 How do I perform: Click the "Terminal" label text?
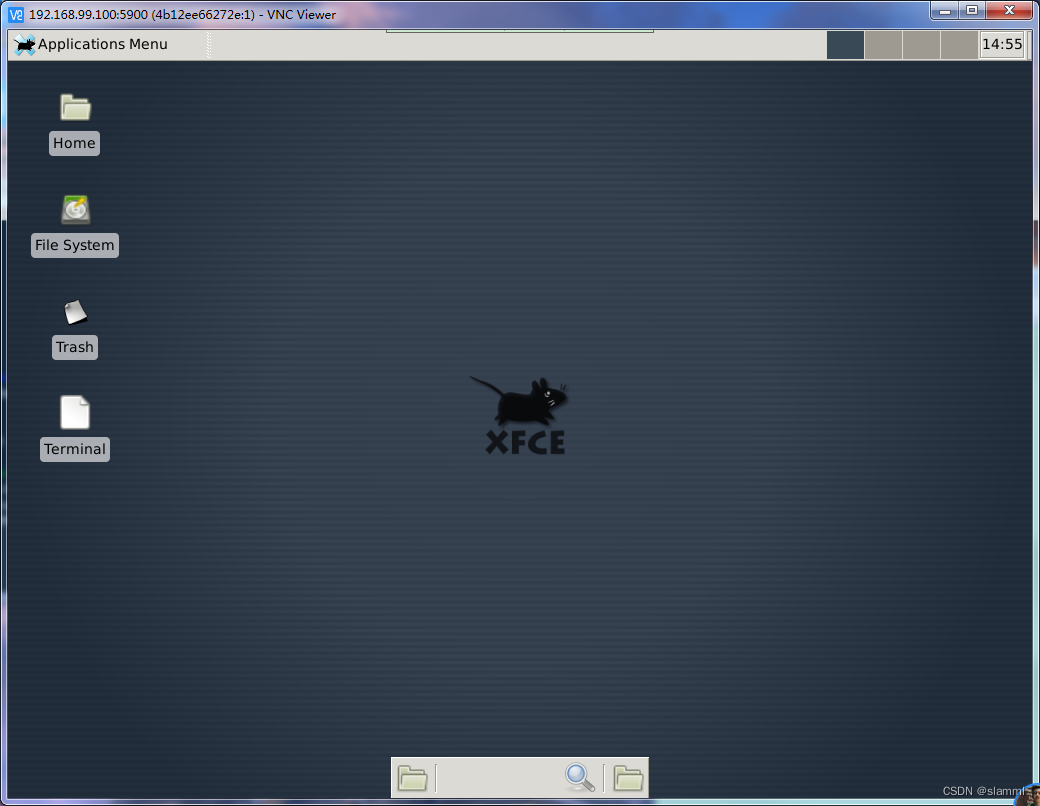pyautogui.click(x=75, y=449)
